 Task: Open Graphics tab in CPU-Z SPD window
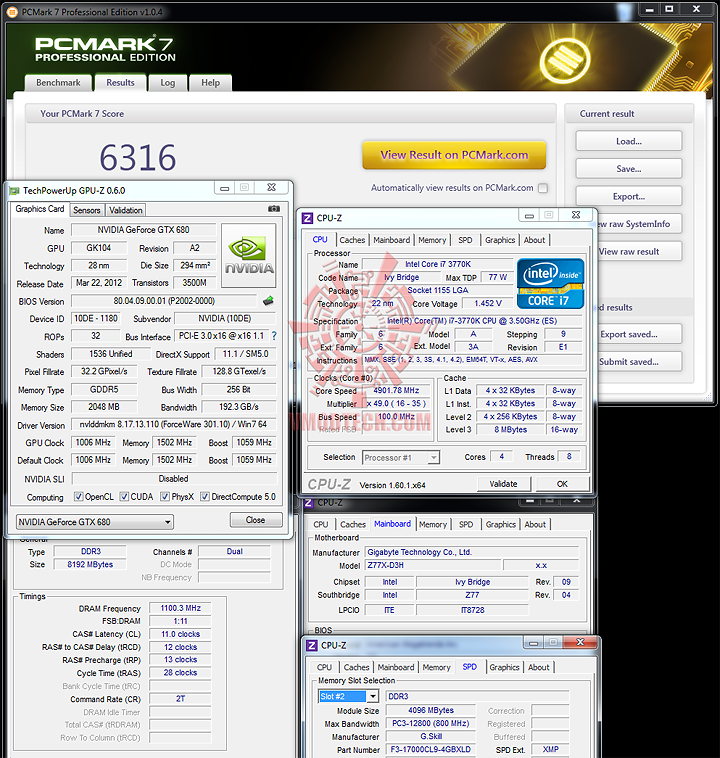504,667
